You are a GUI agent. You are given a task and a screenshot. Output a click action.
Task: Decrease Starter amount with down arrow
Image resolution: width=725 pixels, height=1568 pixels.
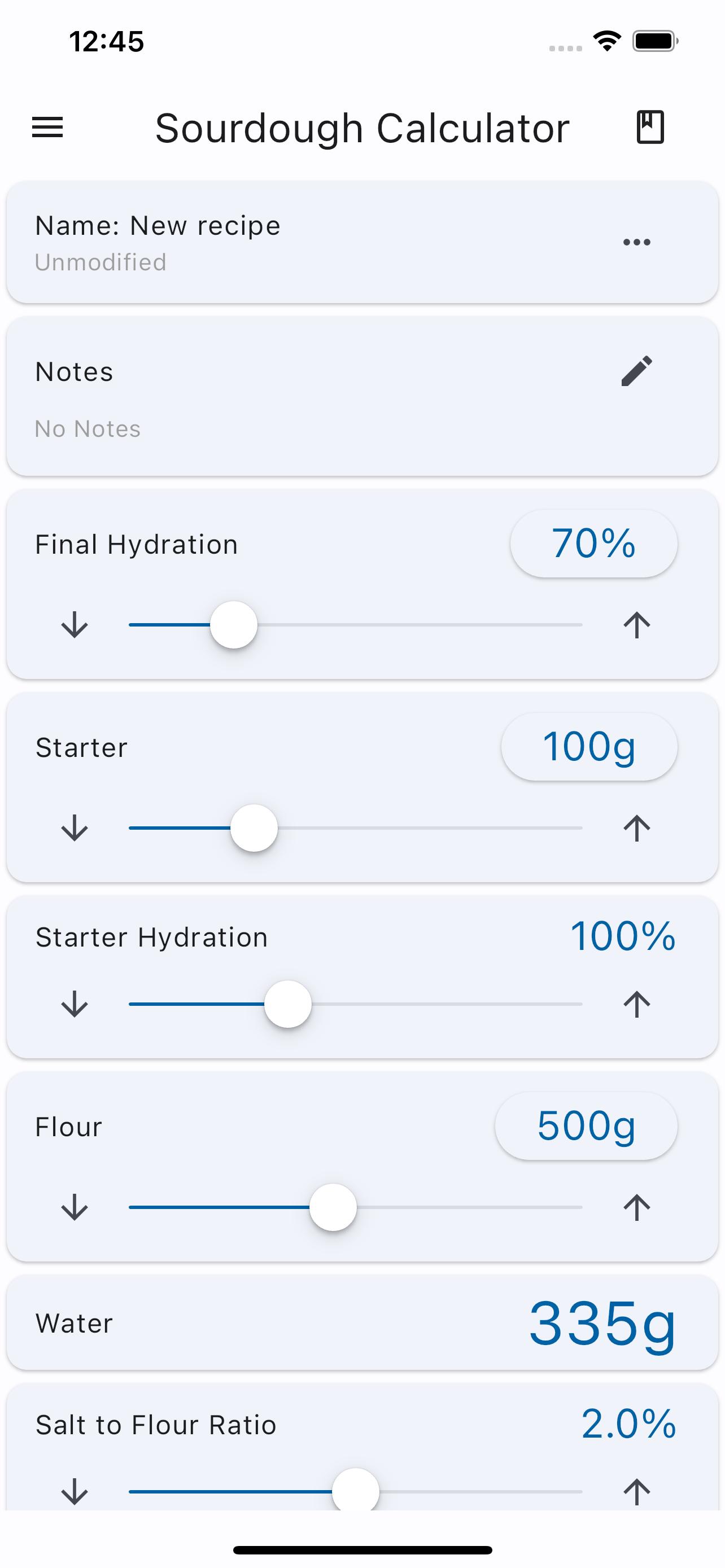point(75,829)
